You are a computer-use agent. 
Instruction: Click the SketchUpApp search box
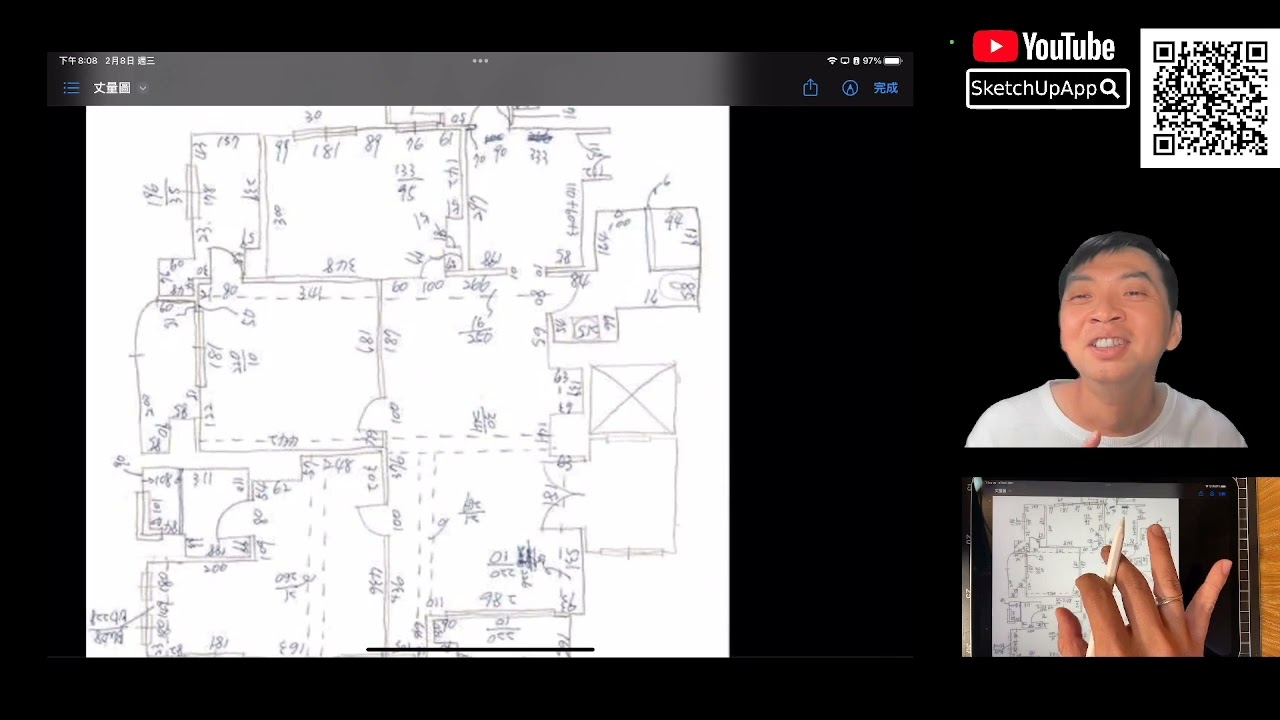point(1047,89)
